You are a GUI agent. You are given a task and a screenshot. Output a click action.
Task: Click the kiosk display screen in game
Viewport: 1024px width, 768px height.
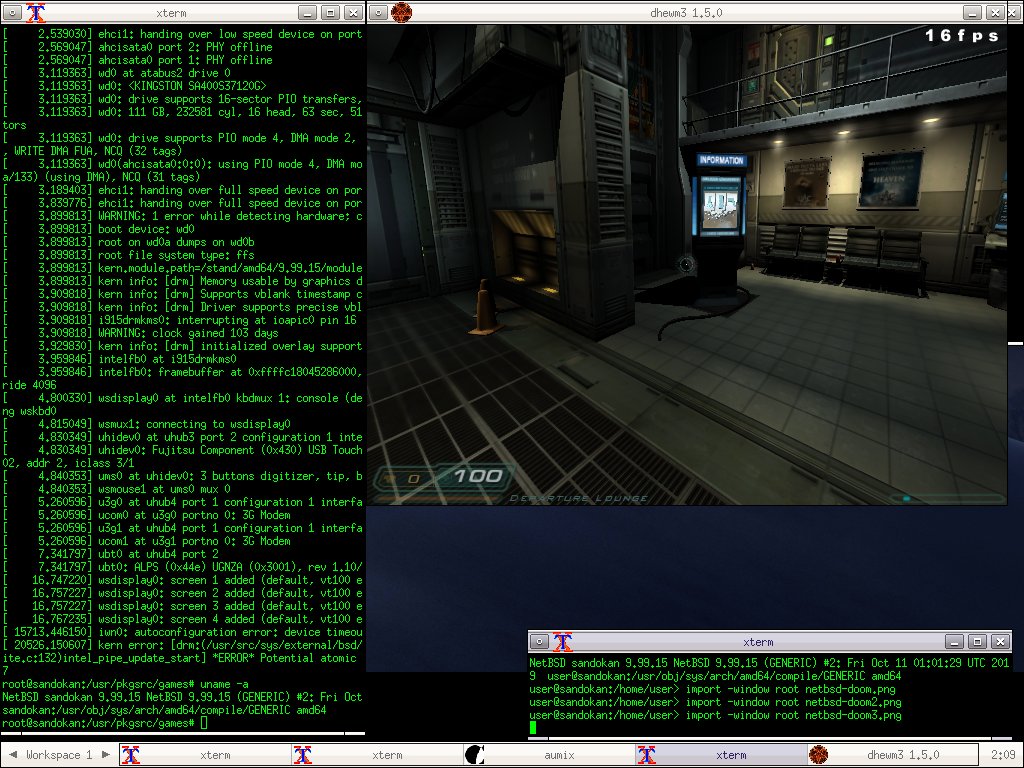tap(721, 206)
